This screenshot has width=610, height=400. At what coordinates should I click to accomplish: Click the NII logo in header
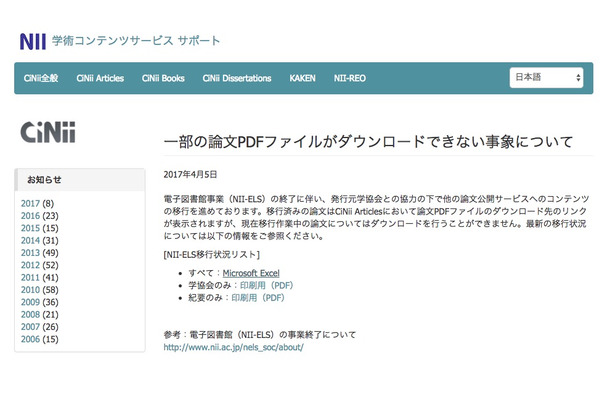tap(32, 41)
